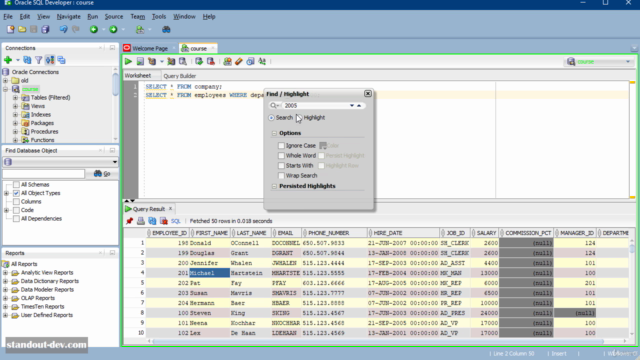Open the Navigate menu

pos(68,17)
